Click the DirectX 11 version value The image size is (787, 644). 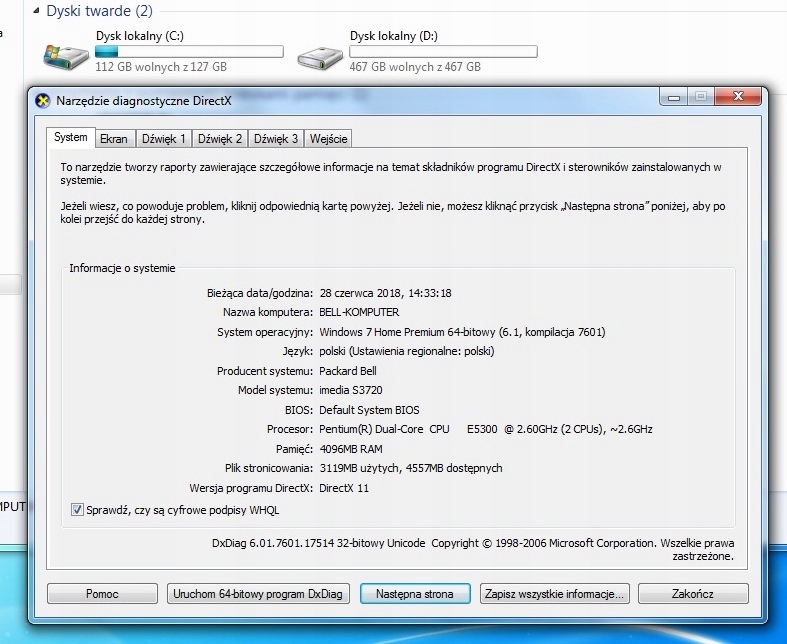pos(344,488)
